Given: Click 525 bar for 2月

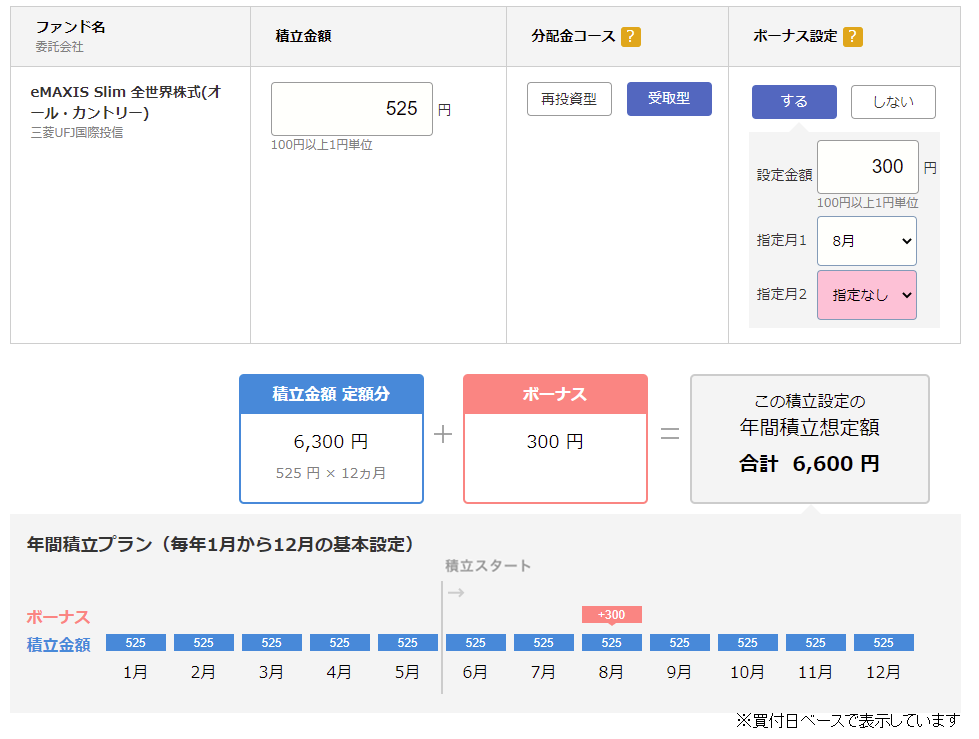Looking at the screenshot, I should [x=204, y=643].
